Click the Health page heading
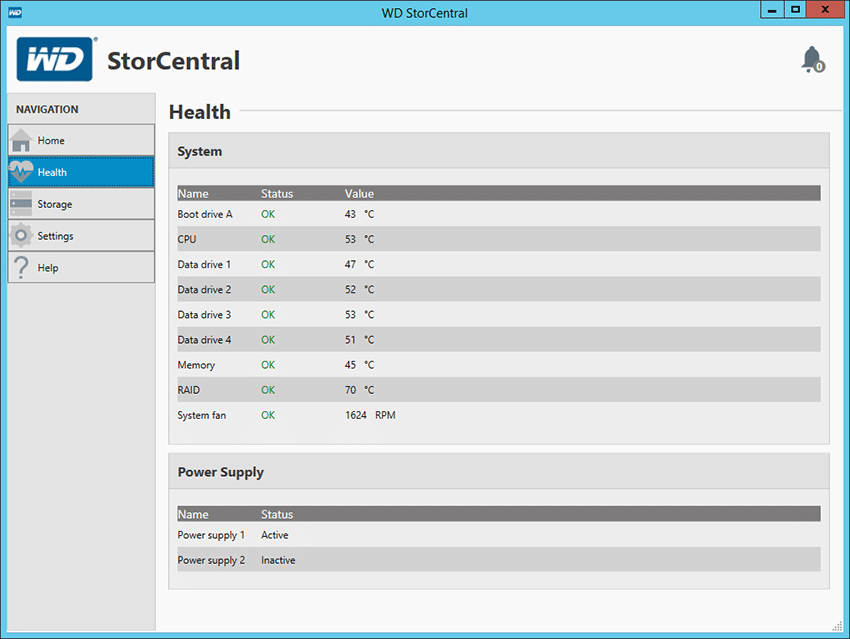 coord(199,112)
